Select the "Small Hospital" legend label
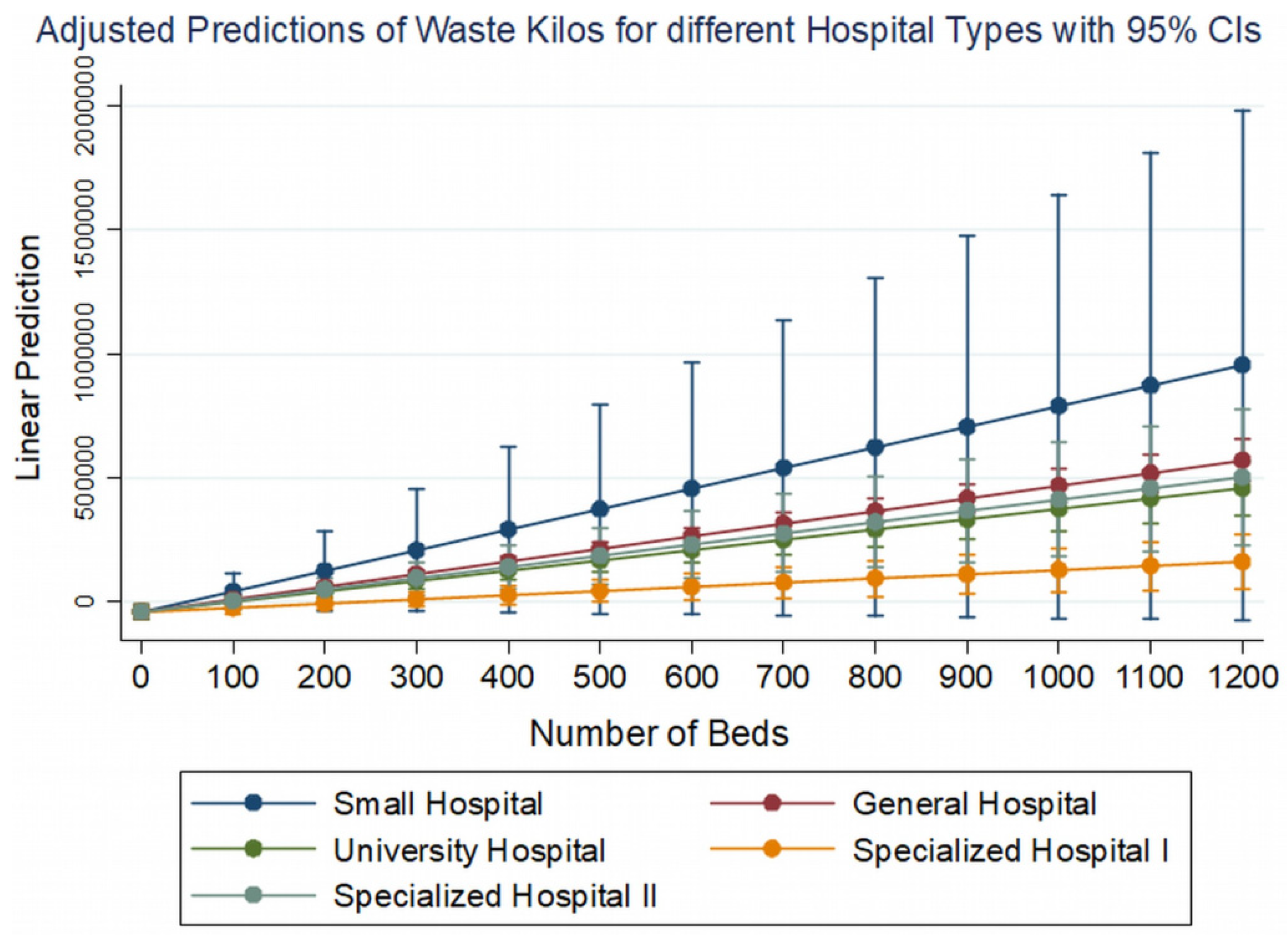This screenshot has width=1288, height=935. (x=438, y=804)
